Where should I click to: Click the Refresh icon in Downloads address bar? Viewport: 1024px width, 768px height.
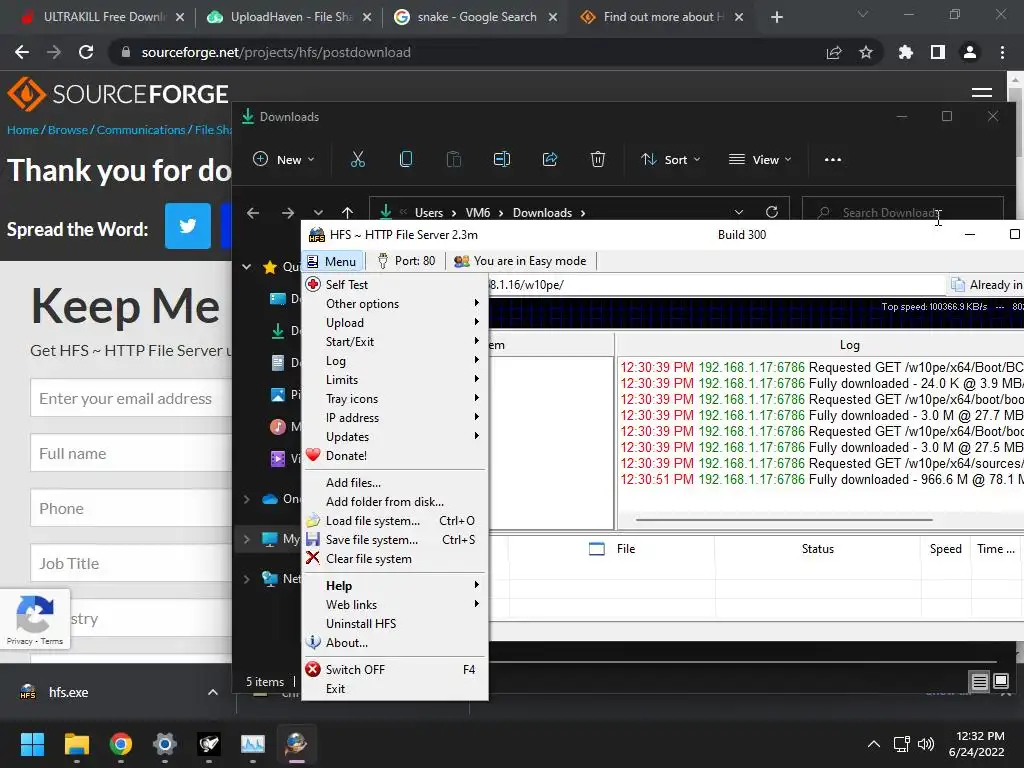[x=772, y=212]
